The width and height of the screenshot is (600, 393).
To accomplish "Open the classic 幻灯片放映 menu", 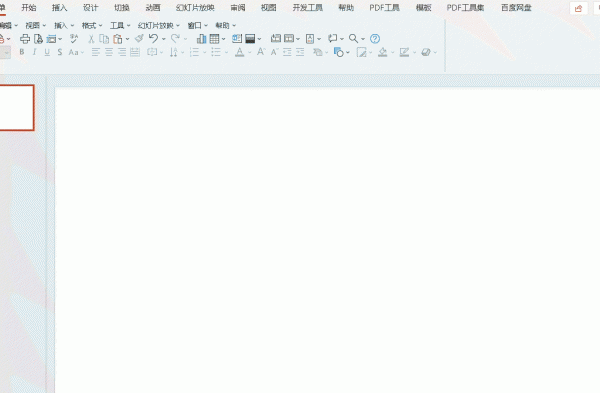I will pos(159,26).
